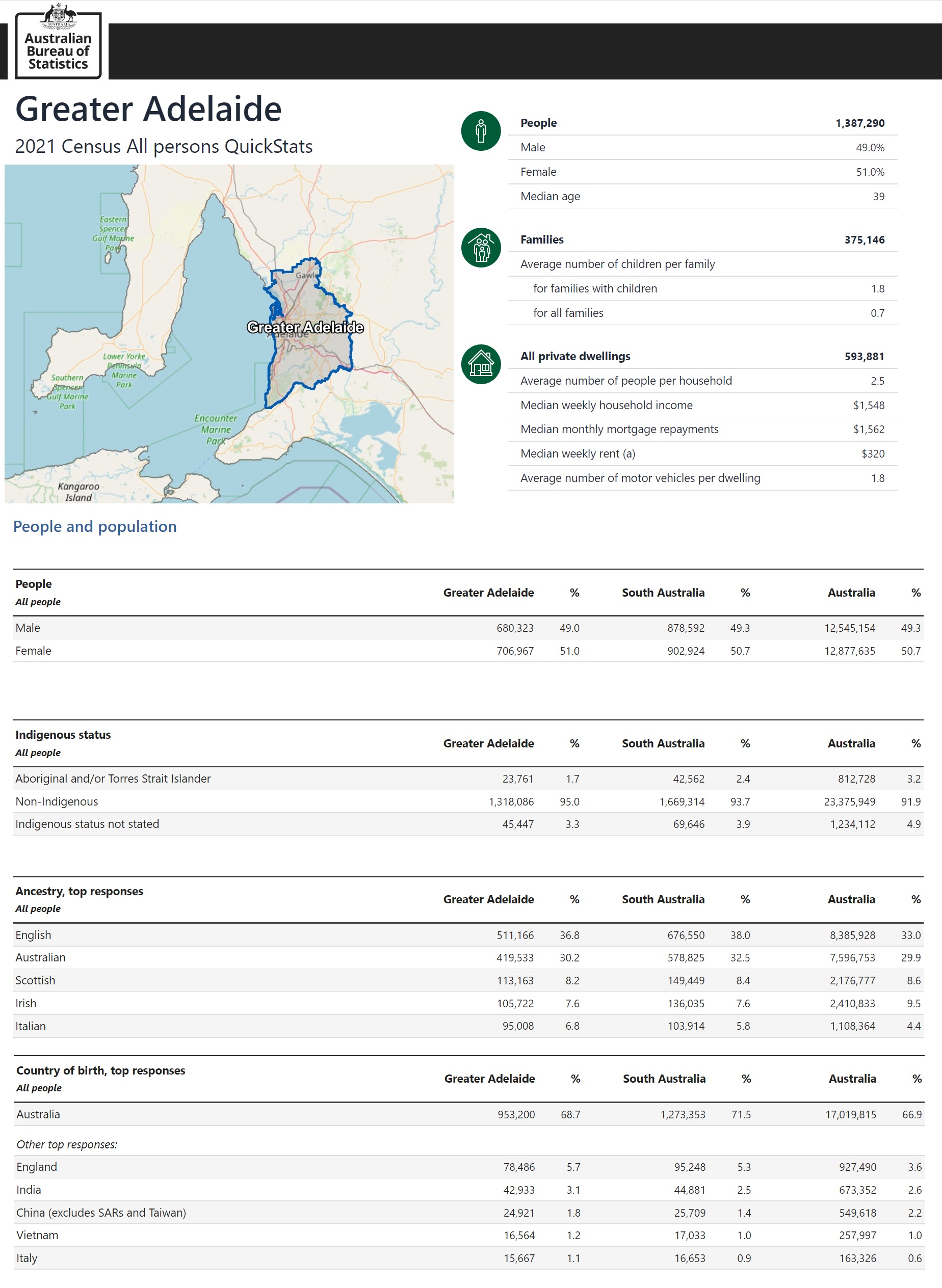The width and height of the screenshot is (942, 1288).
Task: Select the Greater Adelaide label on the map
Action: (306, 328)
